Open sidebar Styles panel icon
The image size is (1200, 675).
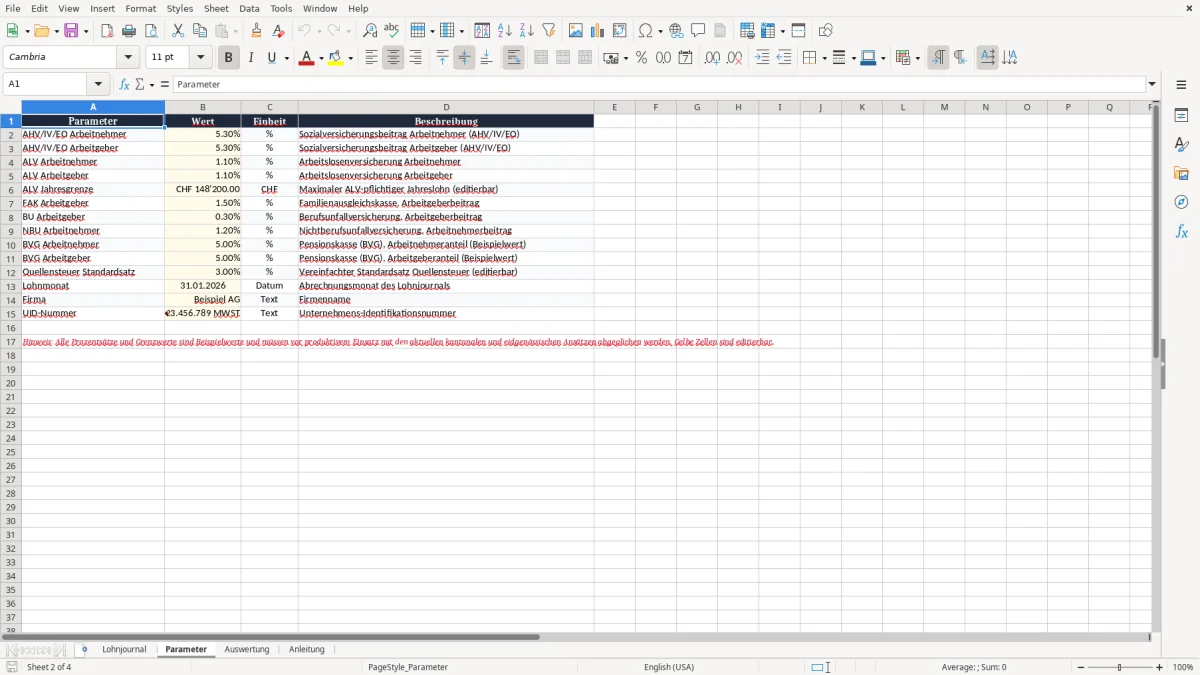tap(1181, 145)
